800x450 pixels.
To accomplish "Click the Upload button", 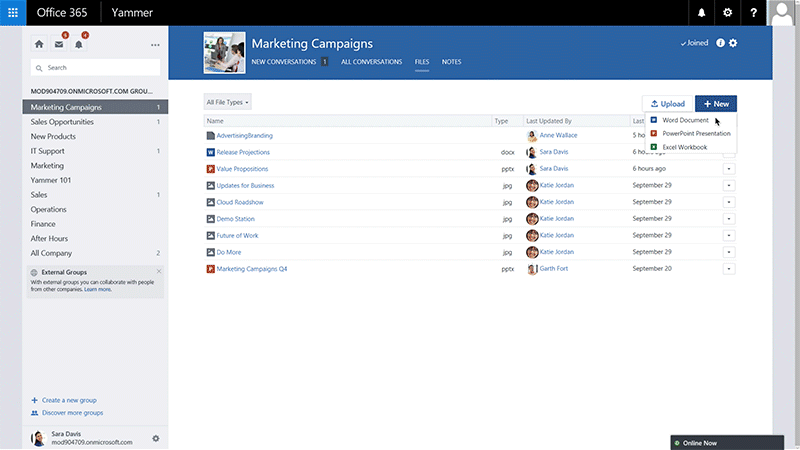I will [x=667, y=104].
